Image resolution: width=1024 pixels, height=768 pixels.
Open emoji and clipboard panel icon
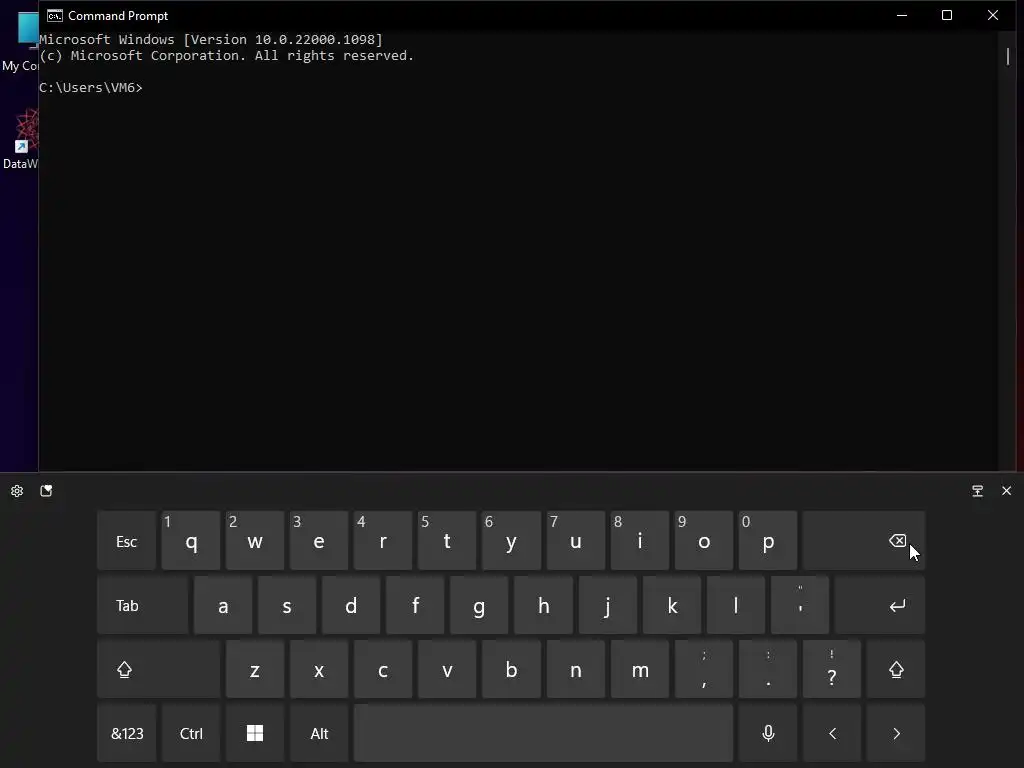coord(46,491)
